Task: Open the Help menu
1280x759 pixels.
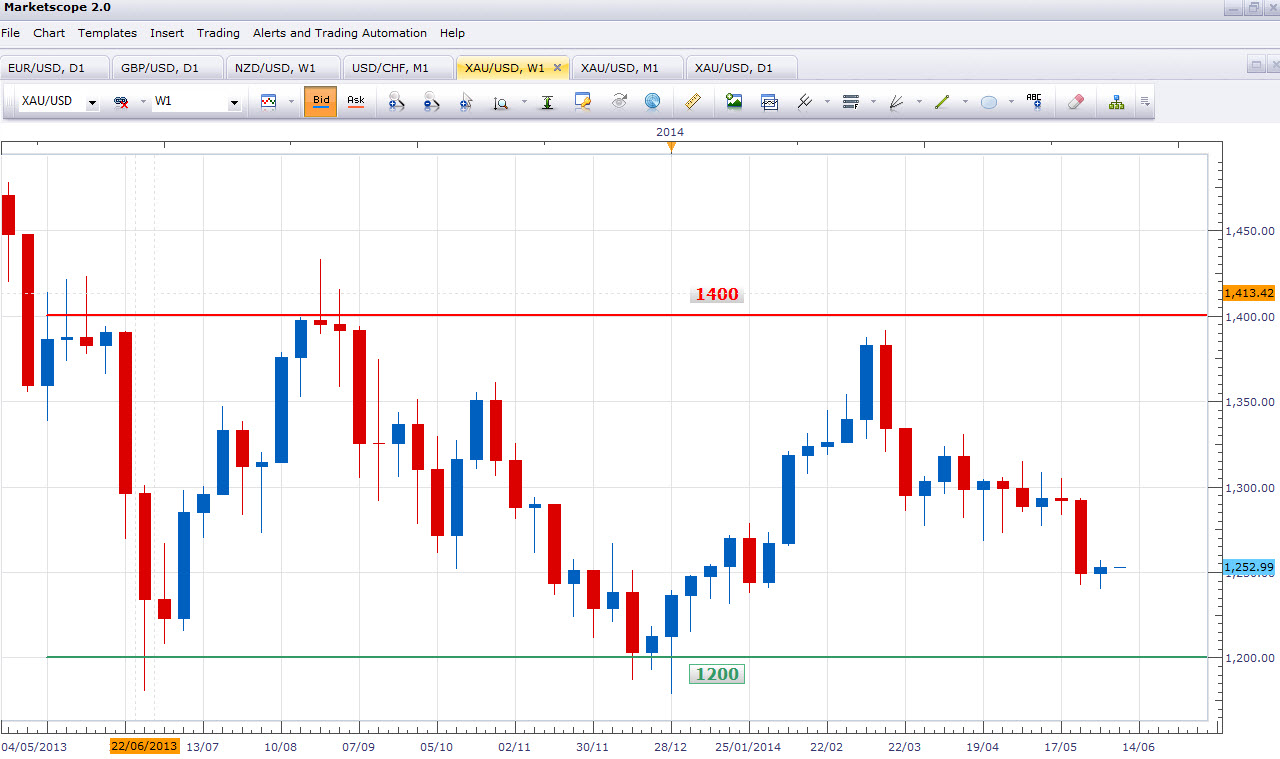Action: tap(452, 33)
